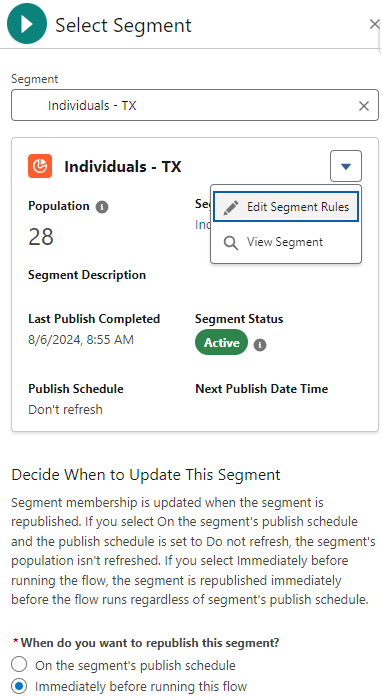
Task: Click the population count 28
Action: [x=41, y=236]
